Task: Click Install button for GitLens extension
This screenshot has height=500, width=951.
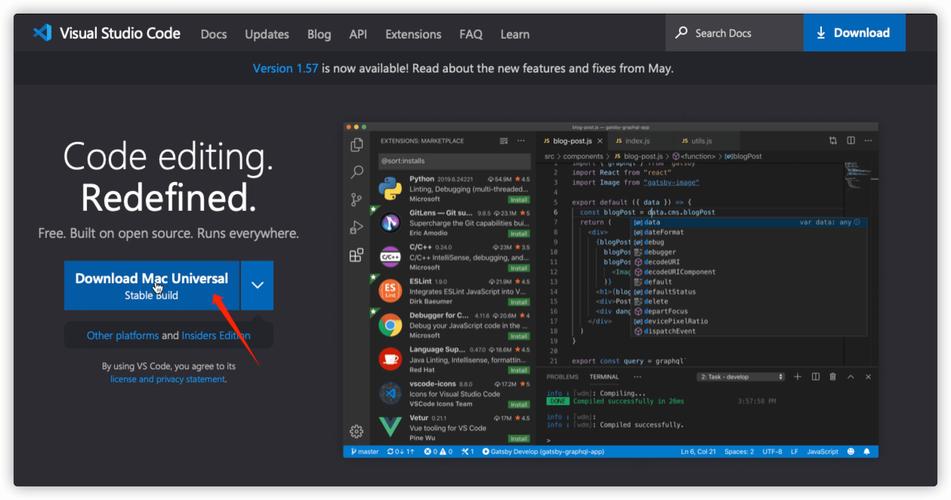Action: 519,234
